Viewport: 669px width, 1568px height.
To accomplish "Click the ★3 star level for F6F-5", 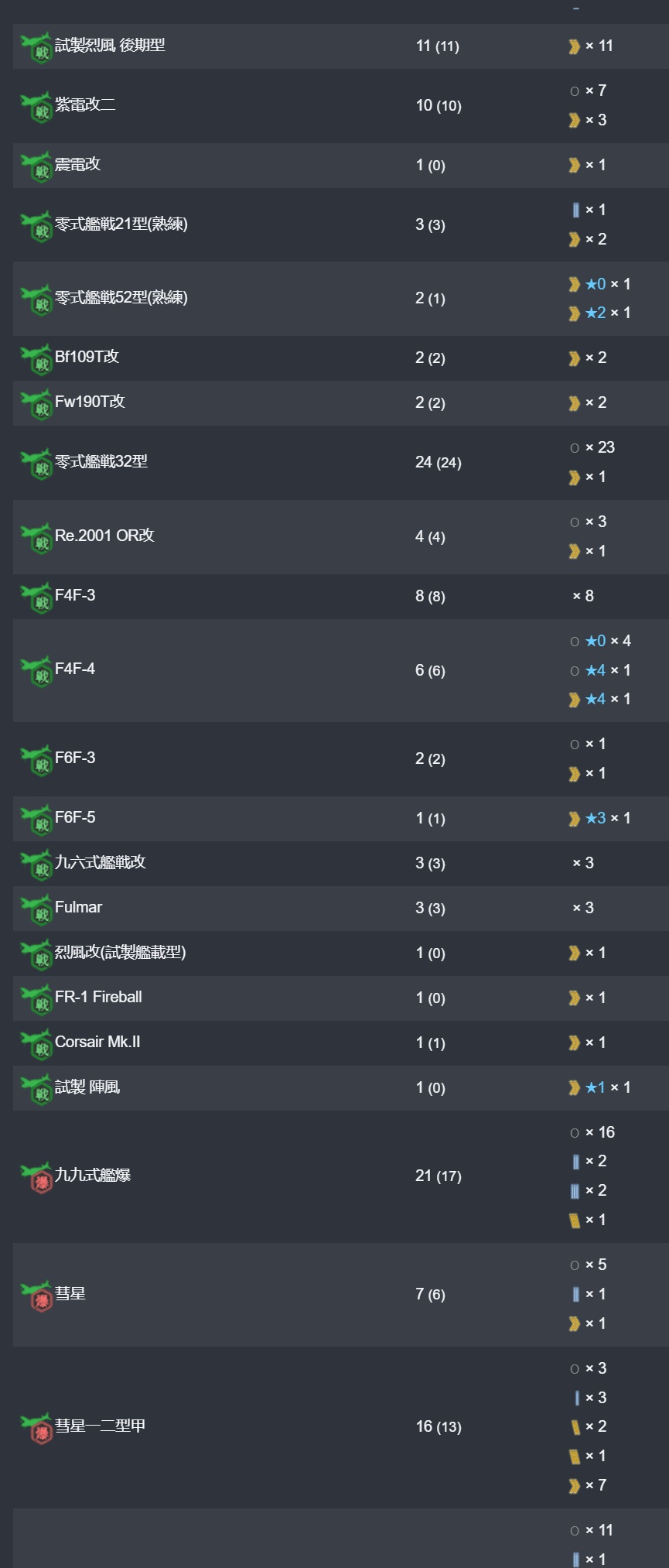I will pyautogui.click(x=596, y=818).
